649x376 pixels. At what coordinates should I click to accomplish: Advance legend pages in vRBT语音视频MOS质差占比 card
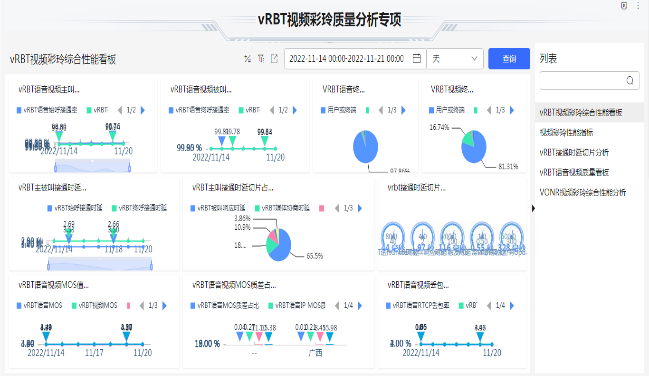[360, 306]
